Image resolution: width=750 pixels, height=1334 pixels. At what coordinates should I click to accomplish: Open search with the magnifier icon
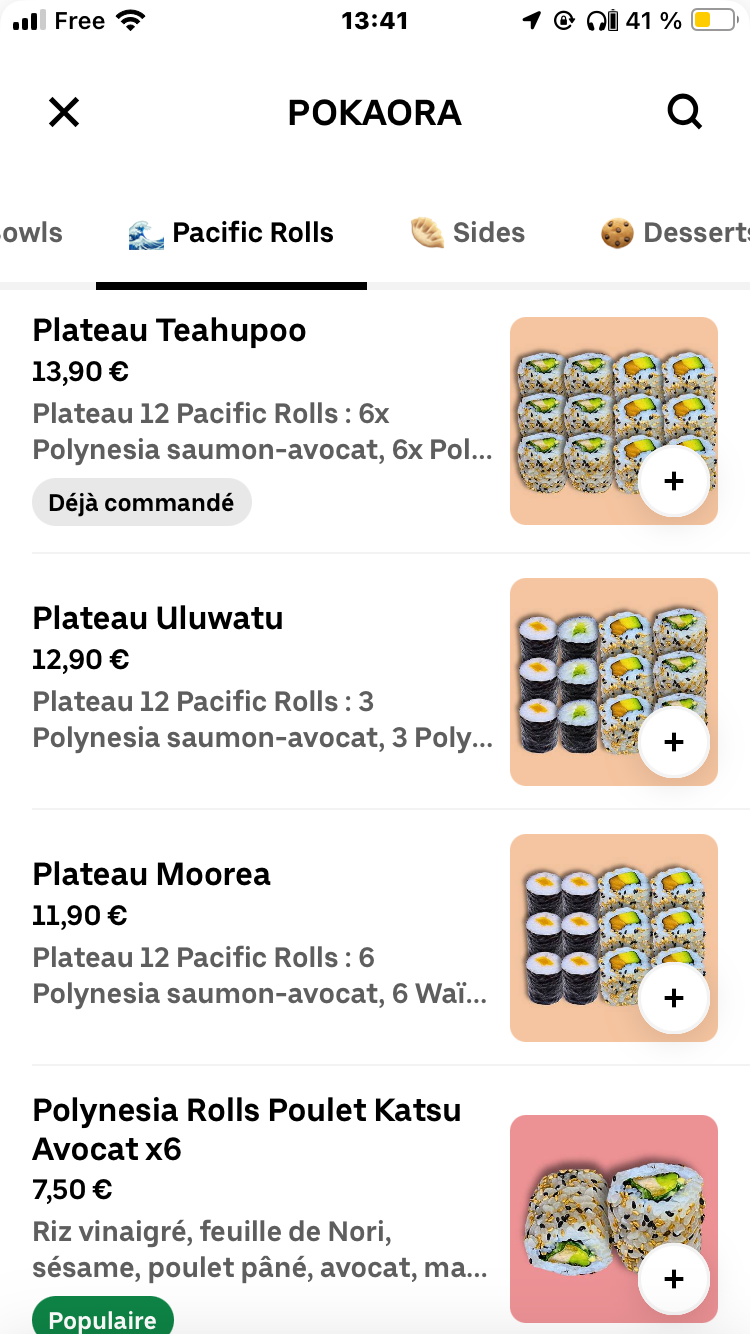tap(685, 112)
